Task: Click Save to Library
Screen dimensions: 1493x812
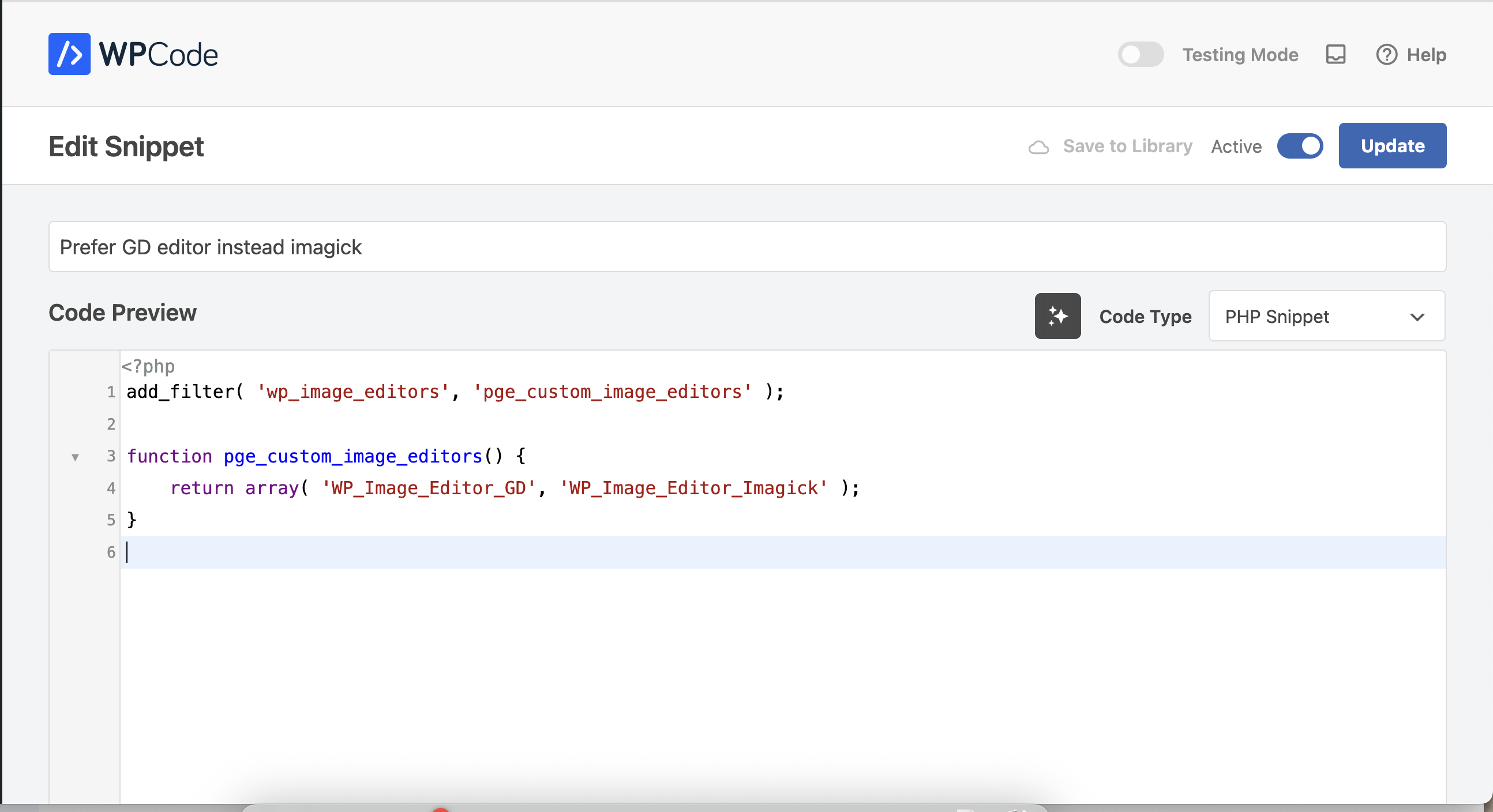Action: click(x=1127, y=146)
